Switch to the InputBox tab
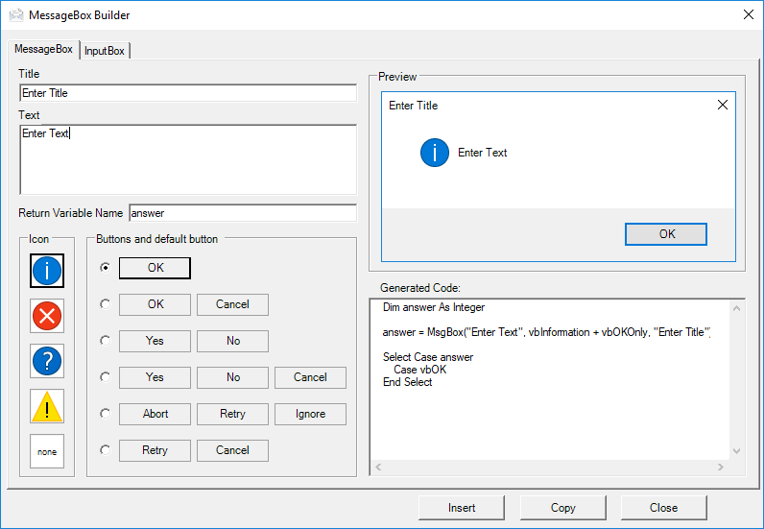Image resolution: width=764 pixels, height=529 pixels. [x=104, y=50]
